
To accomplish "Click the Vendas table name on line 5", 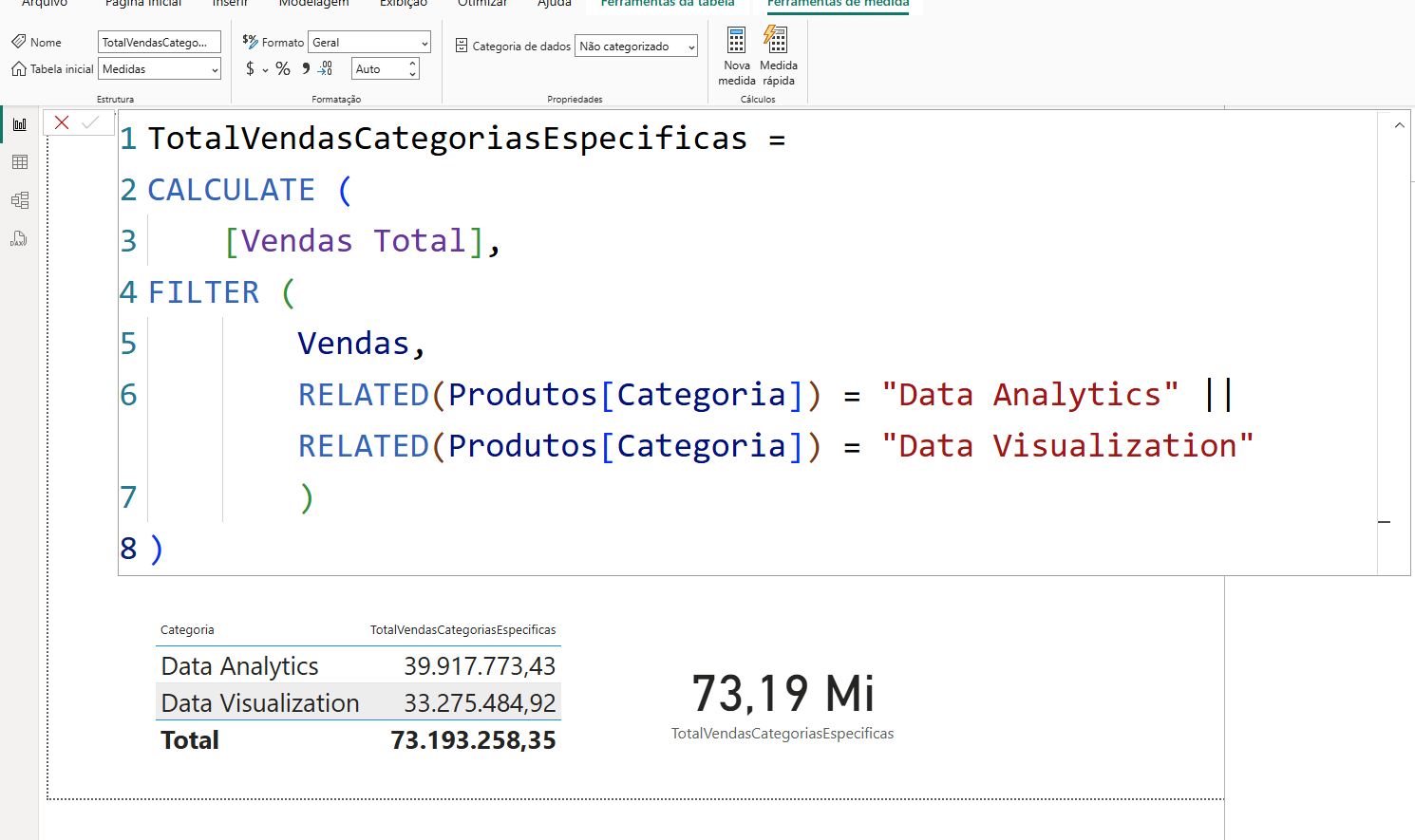I will (x=353, y=344).
